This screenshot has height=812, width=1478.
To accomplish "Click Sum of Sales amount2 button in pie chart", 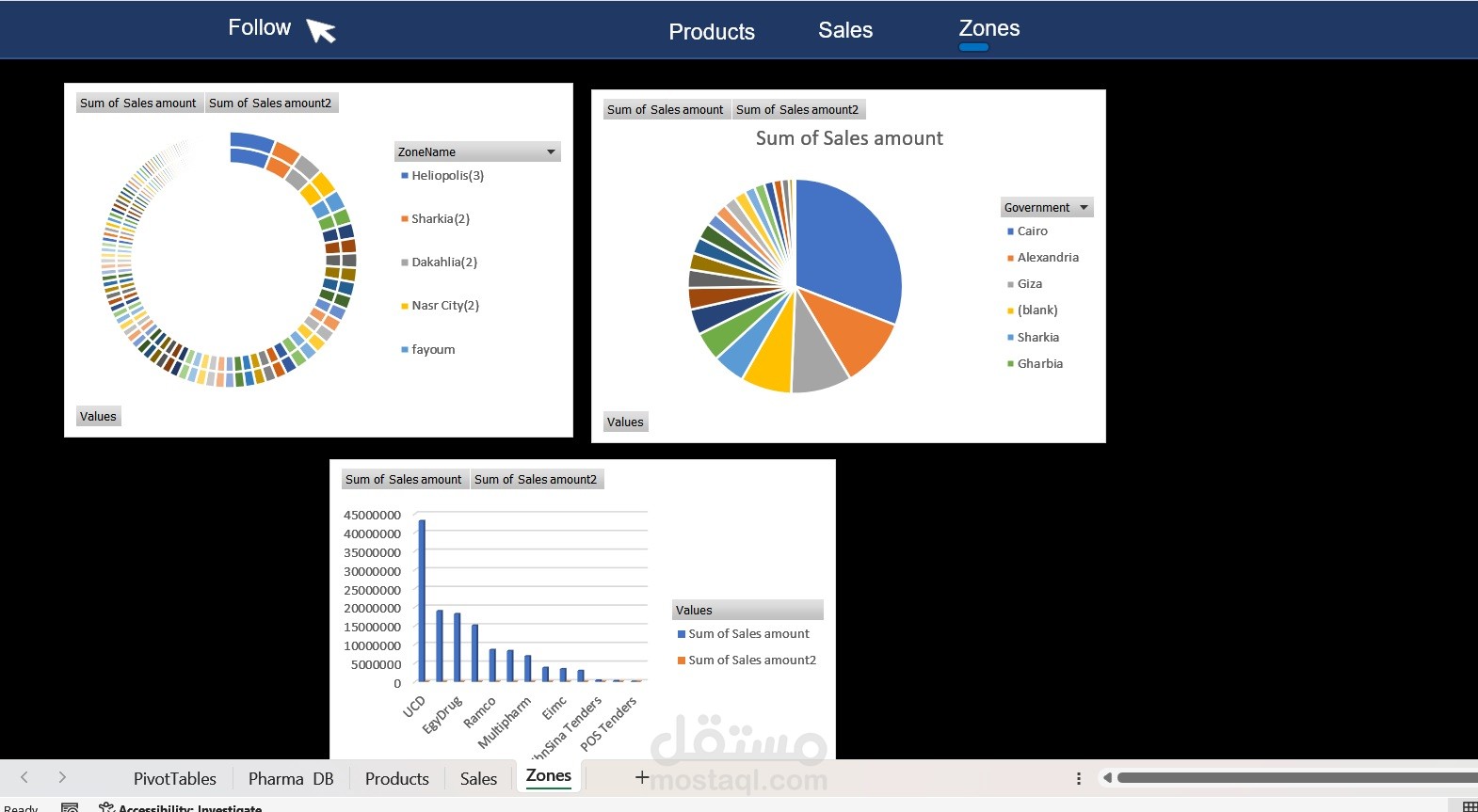I will pos(797,109).
